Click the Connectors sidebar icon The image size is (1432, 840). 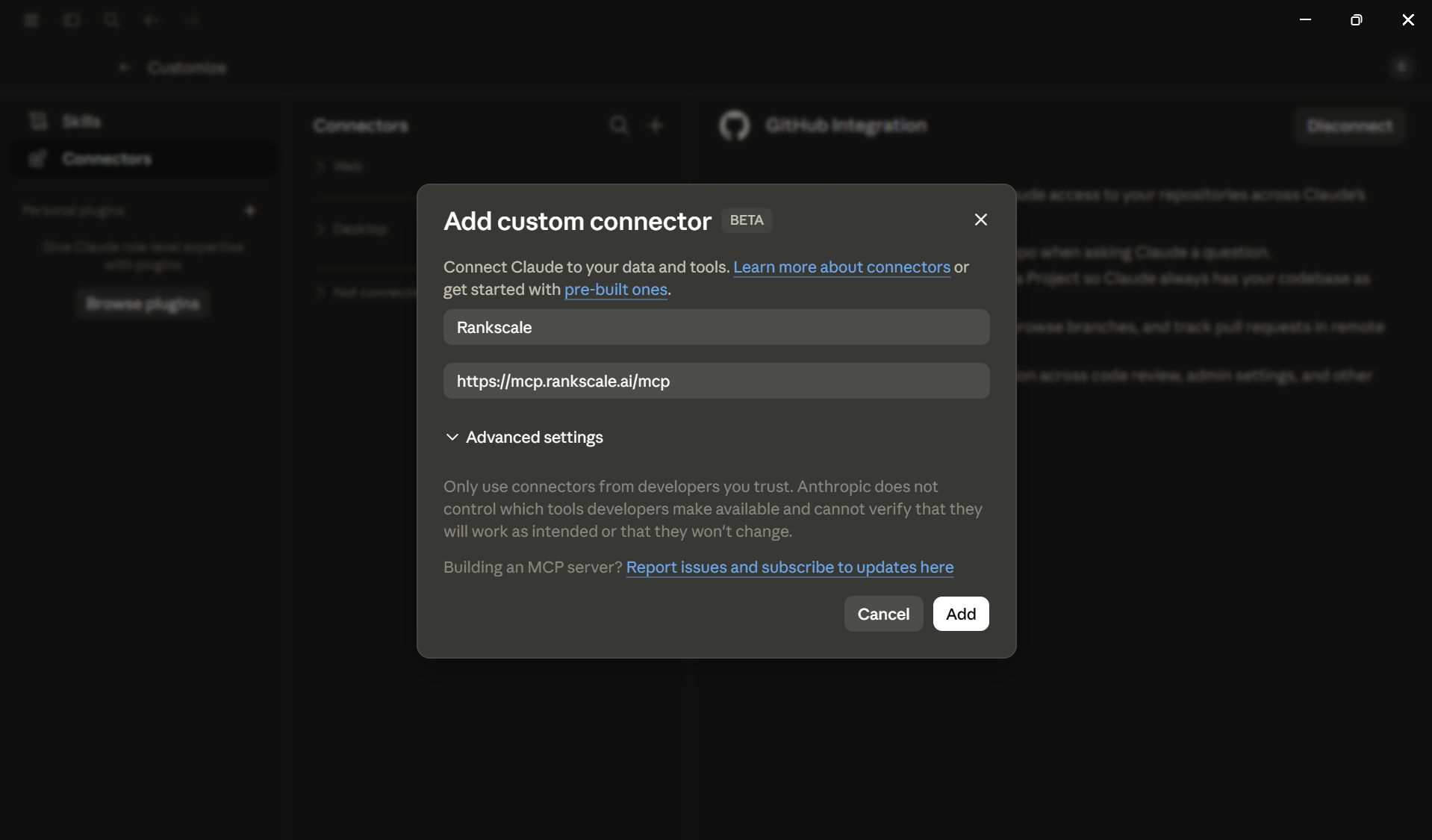tap(37, 158)
